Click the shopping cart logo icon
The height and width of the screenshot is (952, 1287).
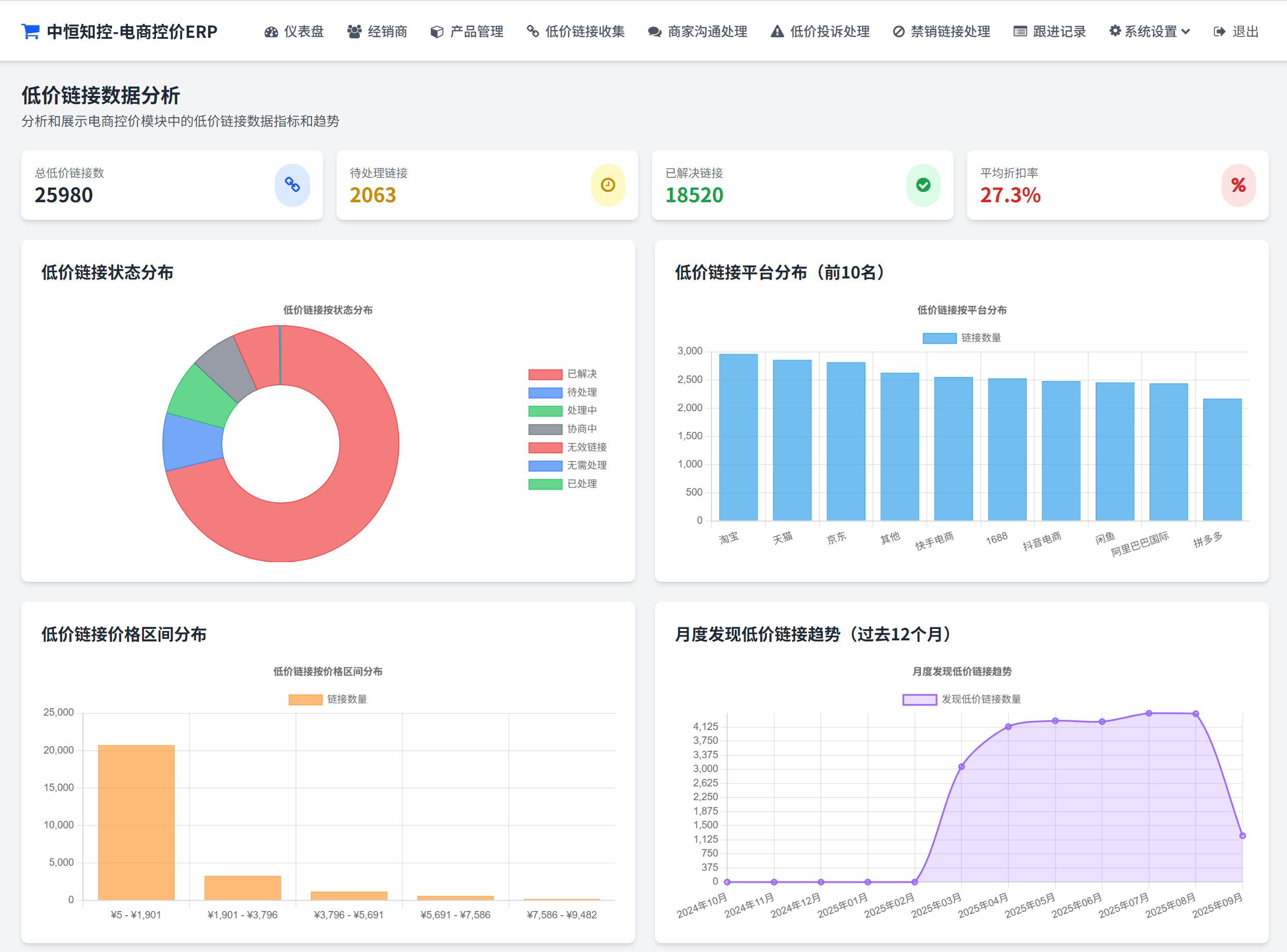click(x=30, y=31)
